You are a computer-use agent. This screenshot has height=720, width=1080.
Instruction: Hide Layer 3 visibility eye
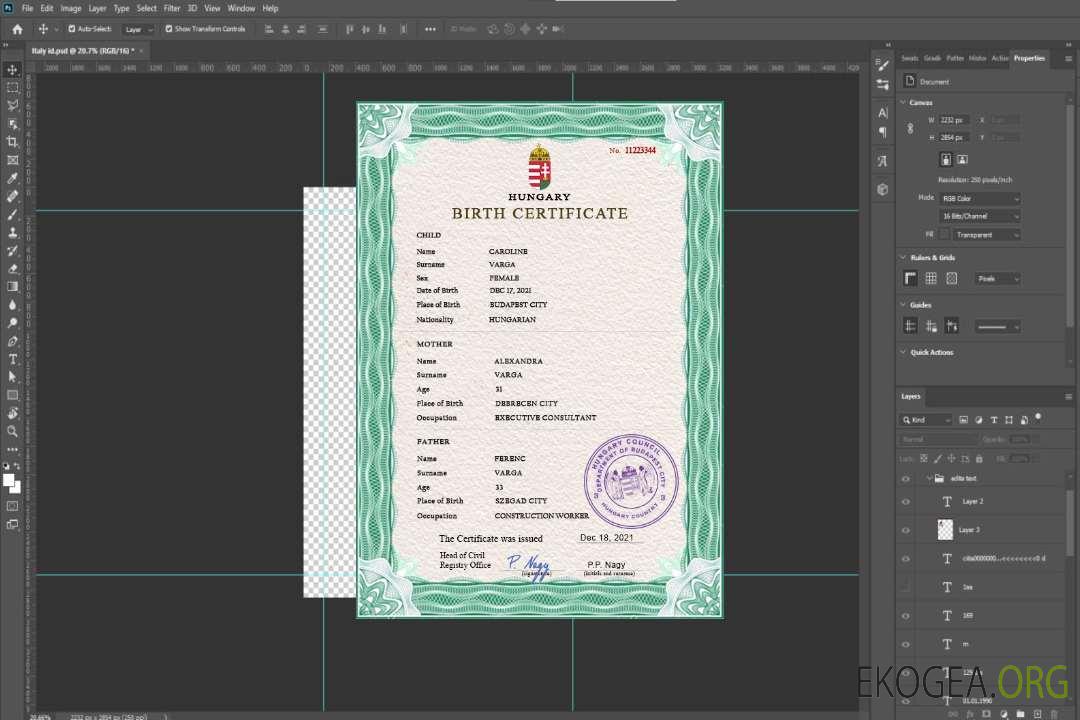pyautogui.click(x=906, y=531)
